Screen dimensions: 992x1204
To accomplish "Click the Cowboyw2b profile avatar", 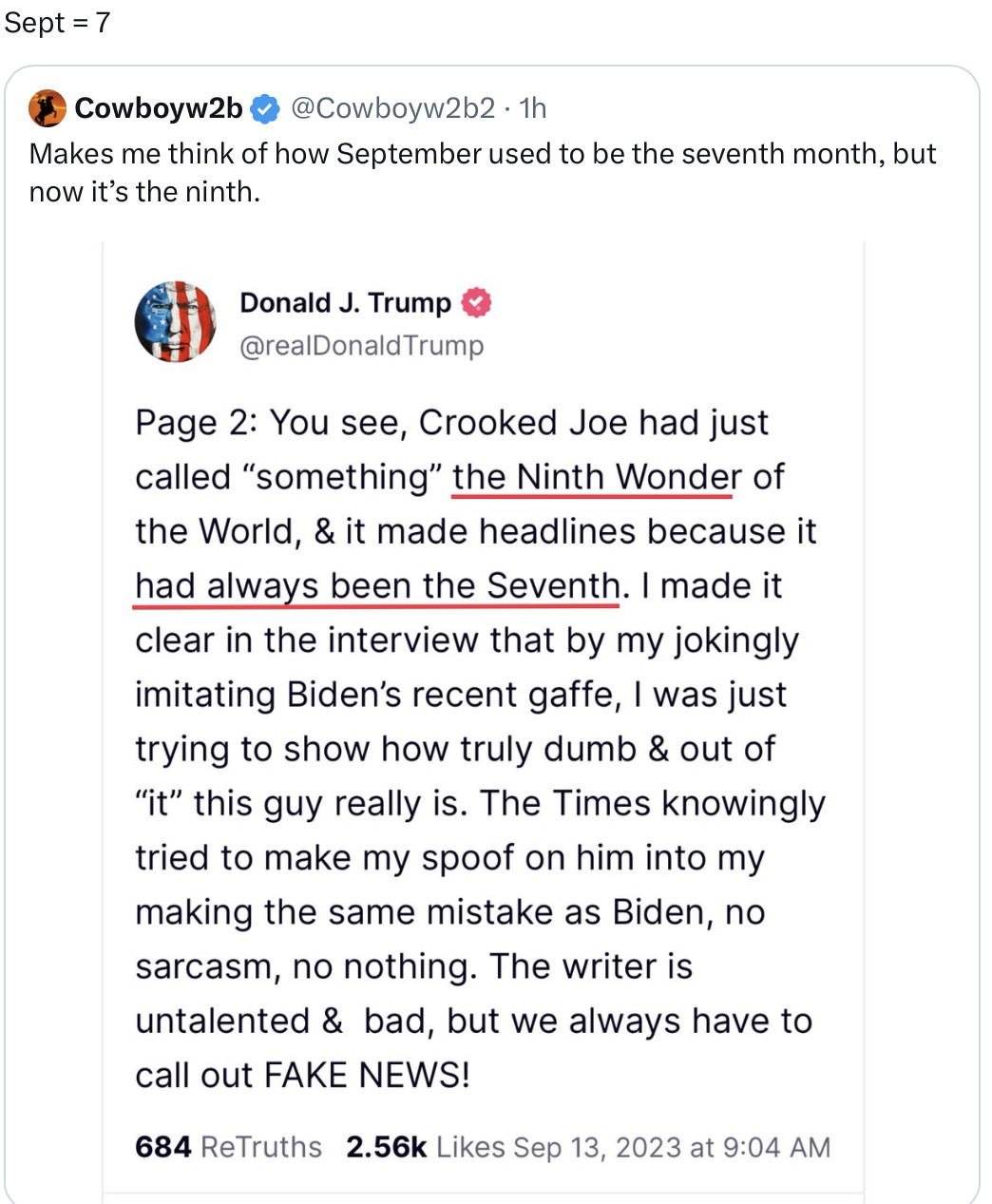I will [48, 108].
